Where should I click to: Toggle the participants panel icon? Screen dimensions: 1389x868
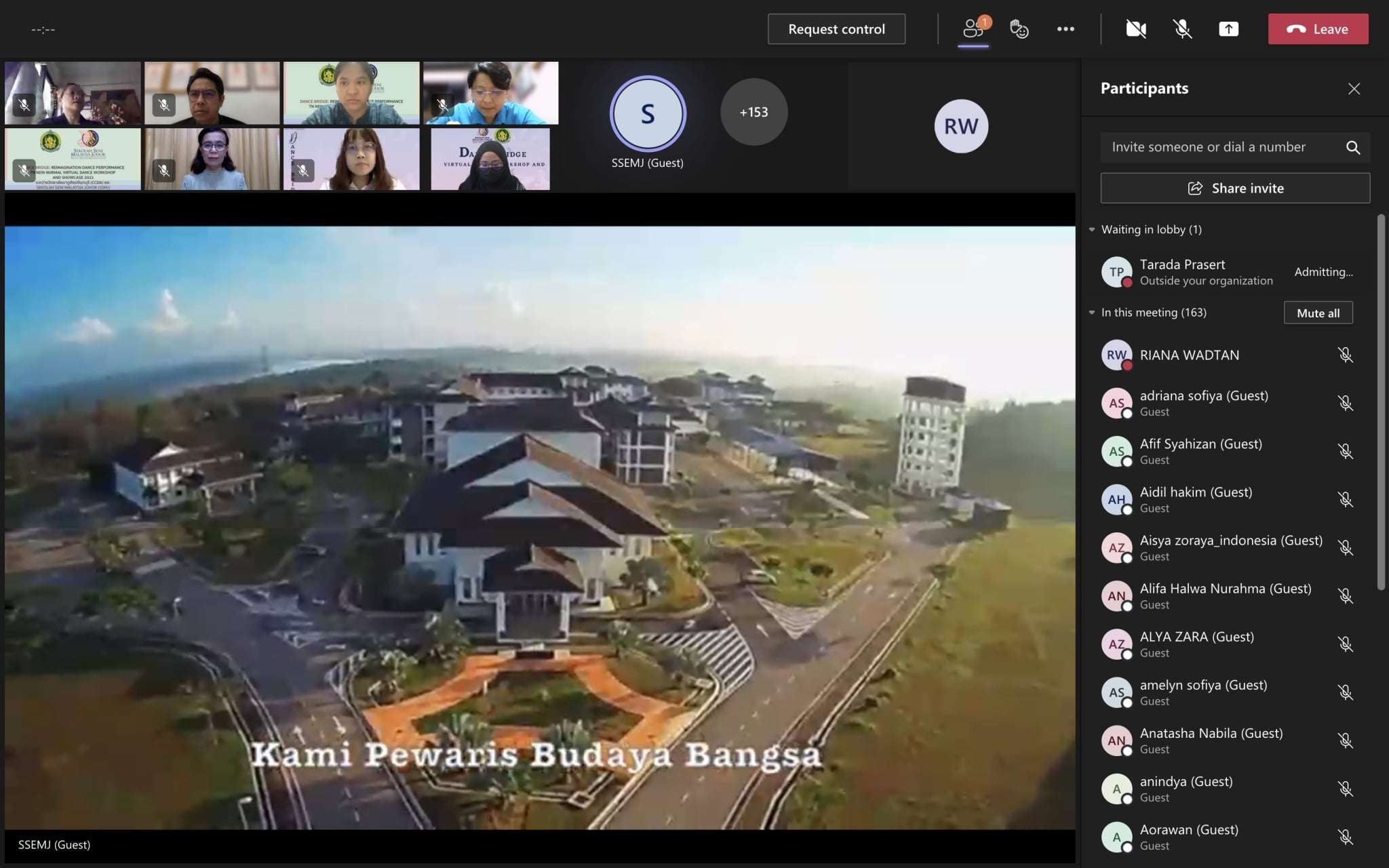click(x=973, y=29)
